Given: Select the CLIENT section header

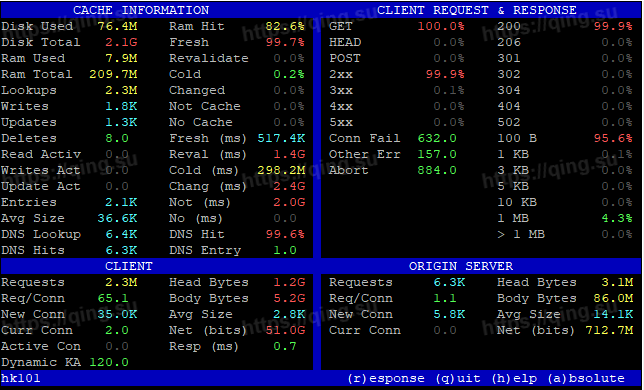Looking at the screenshot, I should click(129, 266).
